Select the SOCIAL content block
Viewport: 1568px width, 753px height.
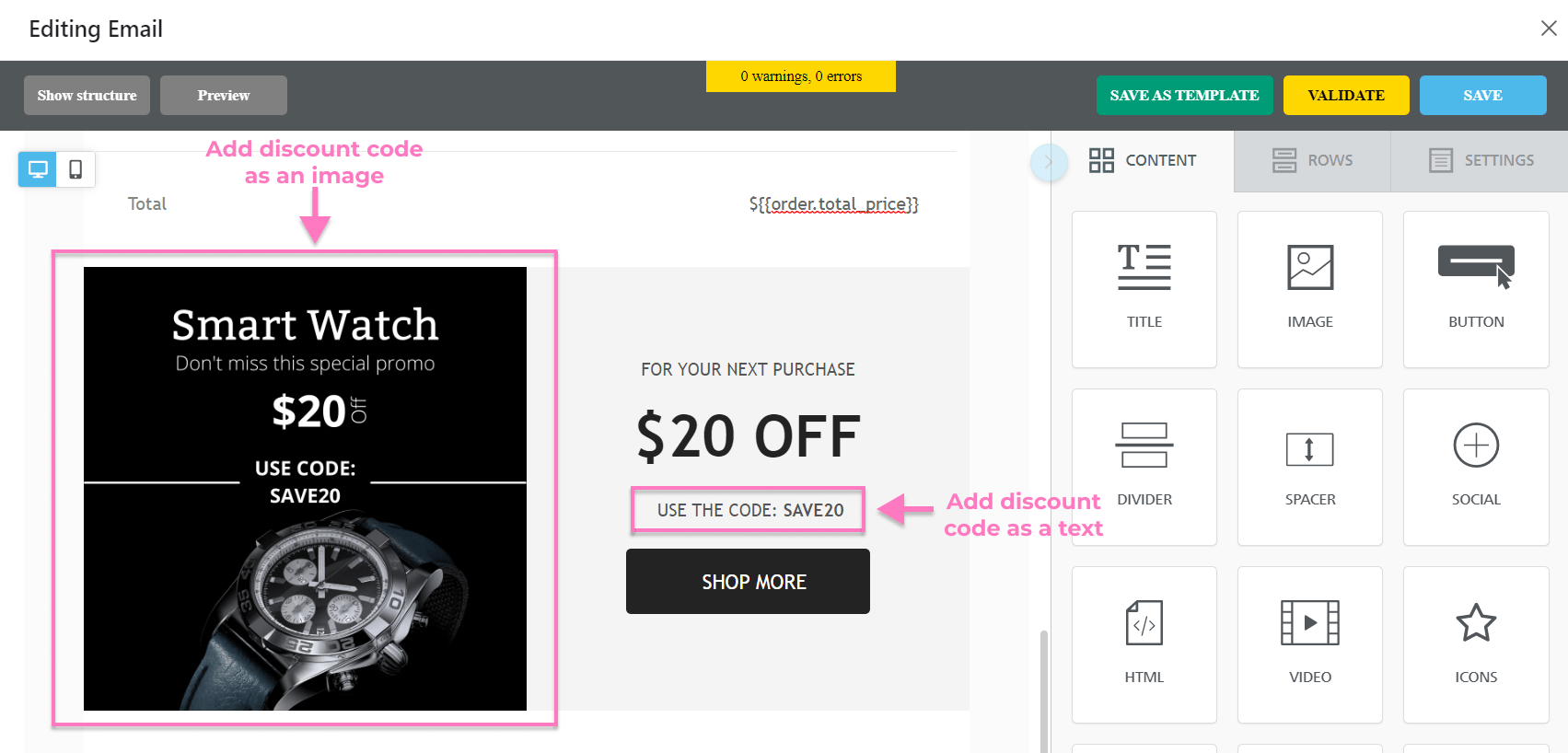pos(1475,465)
